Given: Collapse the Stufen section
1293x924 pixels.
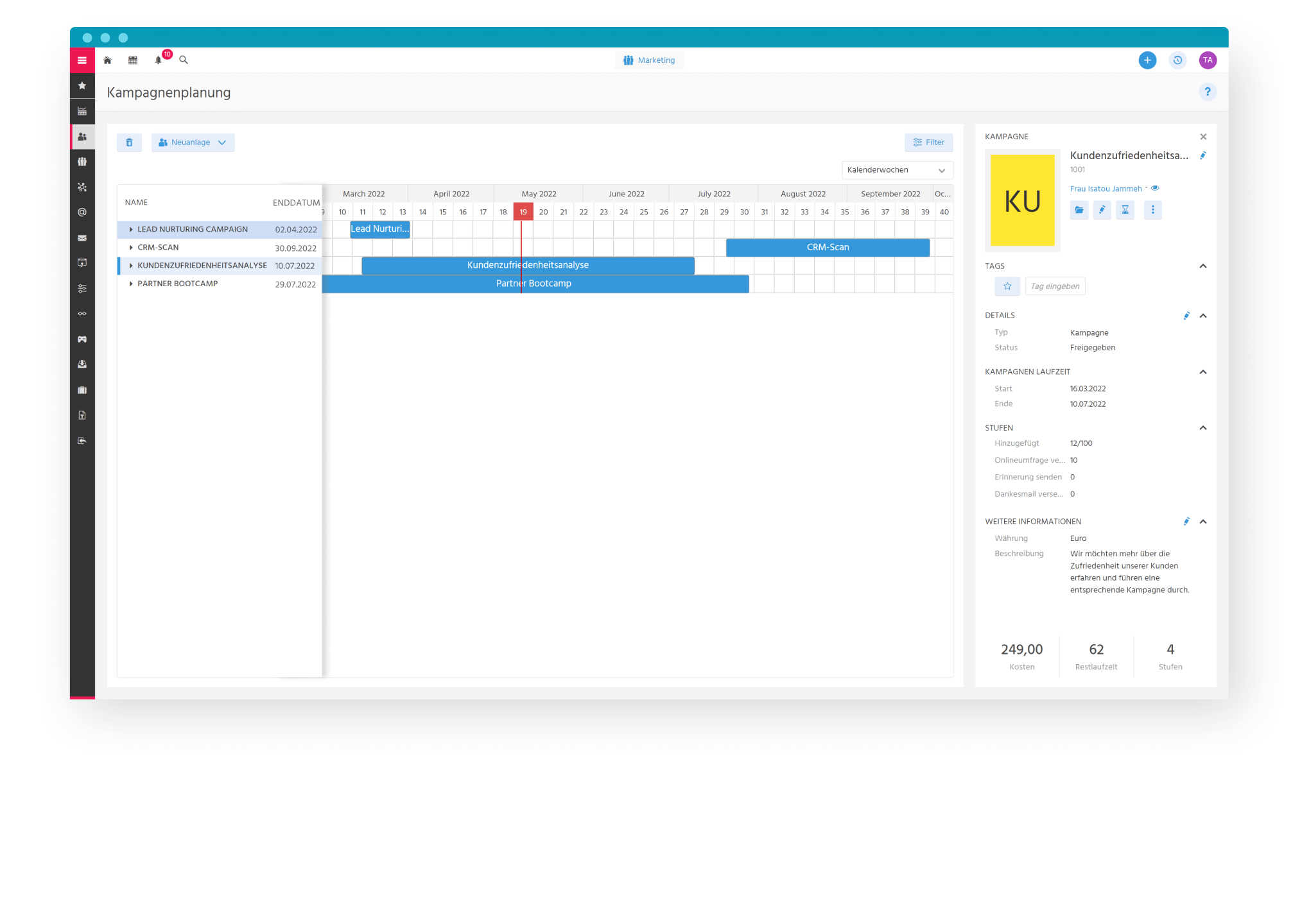Looking at the screenshot, I should pos(1203,428).
